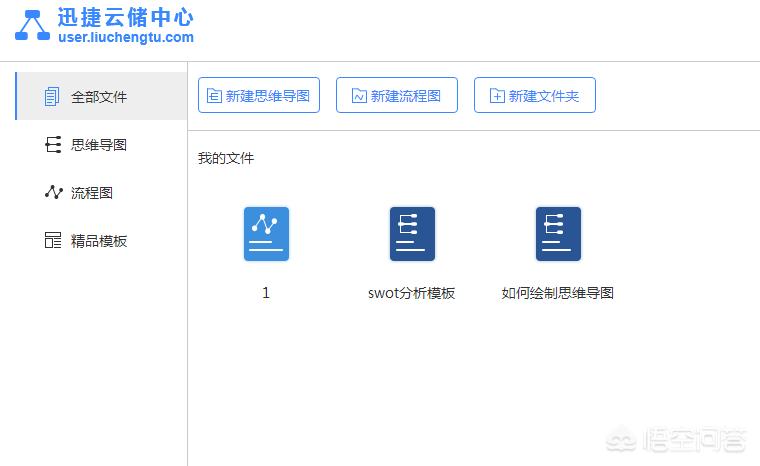Select the 全部文件 sidebar item

(101, 96)
